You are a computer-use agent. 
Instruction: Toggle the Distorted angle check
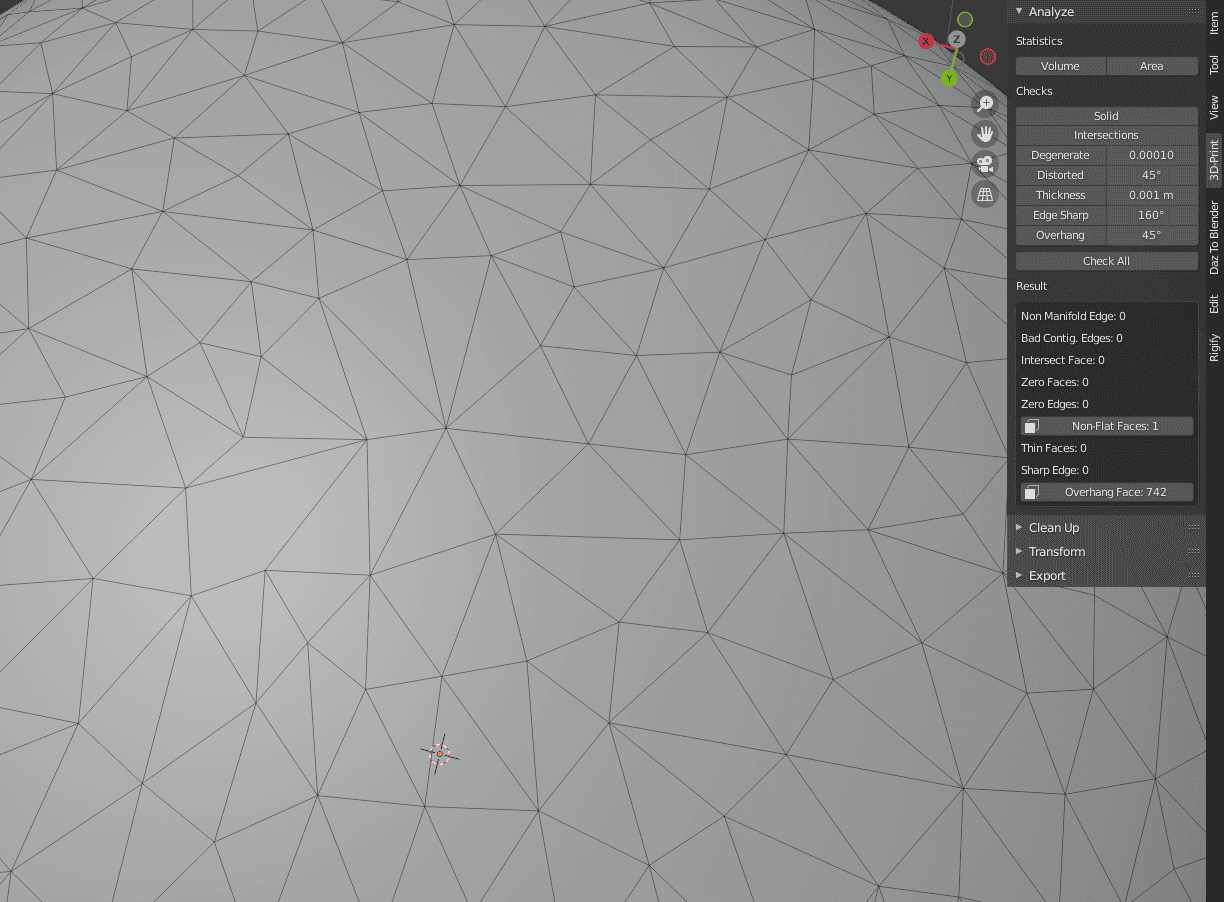pos(1150,175)
